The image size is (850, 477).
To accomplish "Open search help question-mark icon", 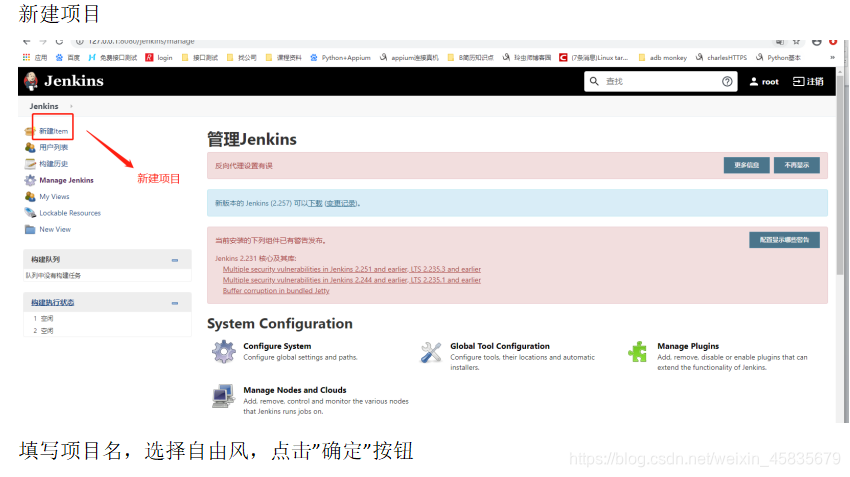I will point(727,81).
